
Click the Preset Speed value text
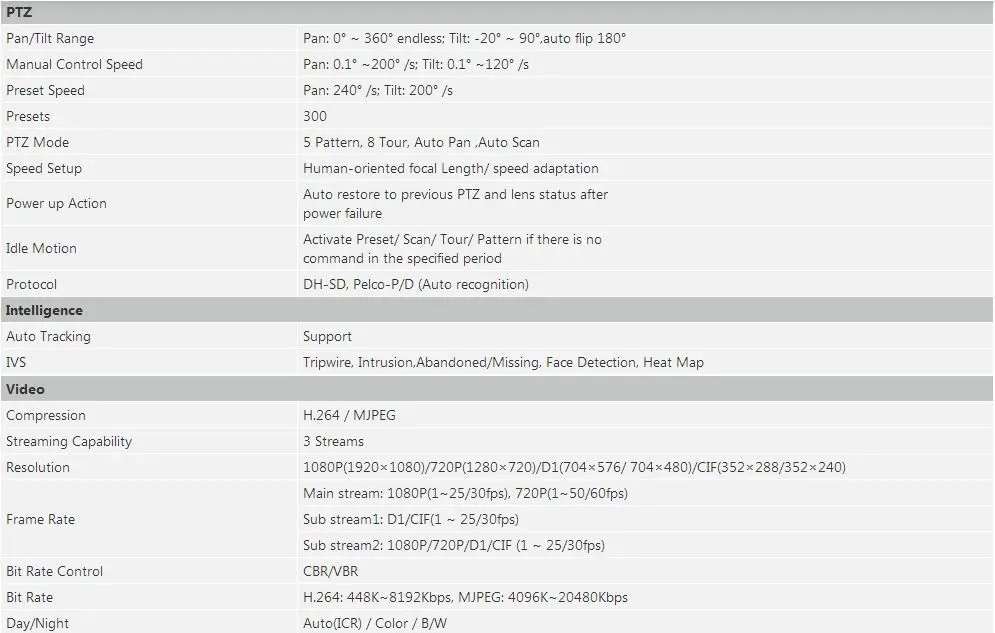(378, 90)
